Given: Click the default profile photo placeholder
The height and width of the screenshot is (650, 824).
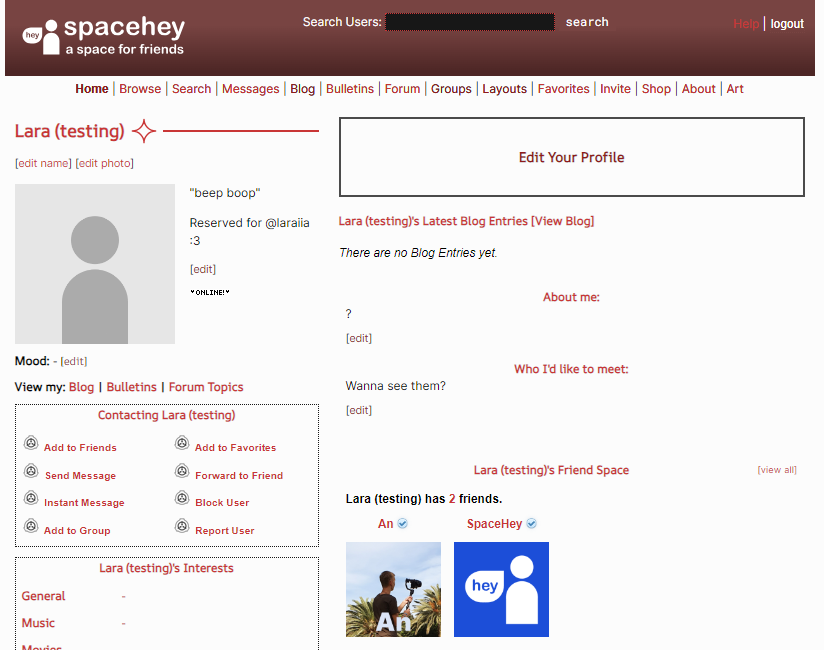Looking at the screenshot, I should [95, 264].
